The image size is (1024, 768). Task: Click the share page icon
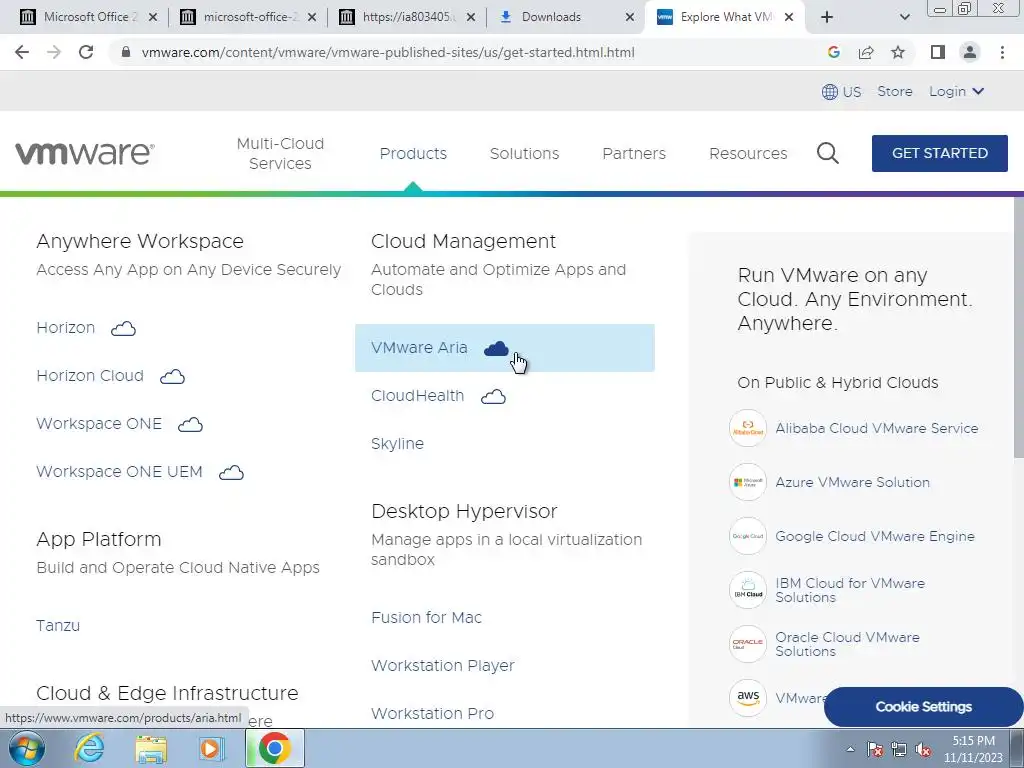coord(866,52)
